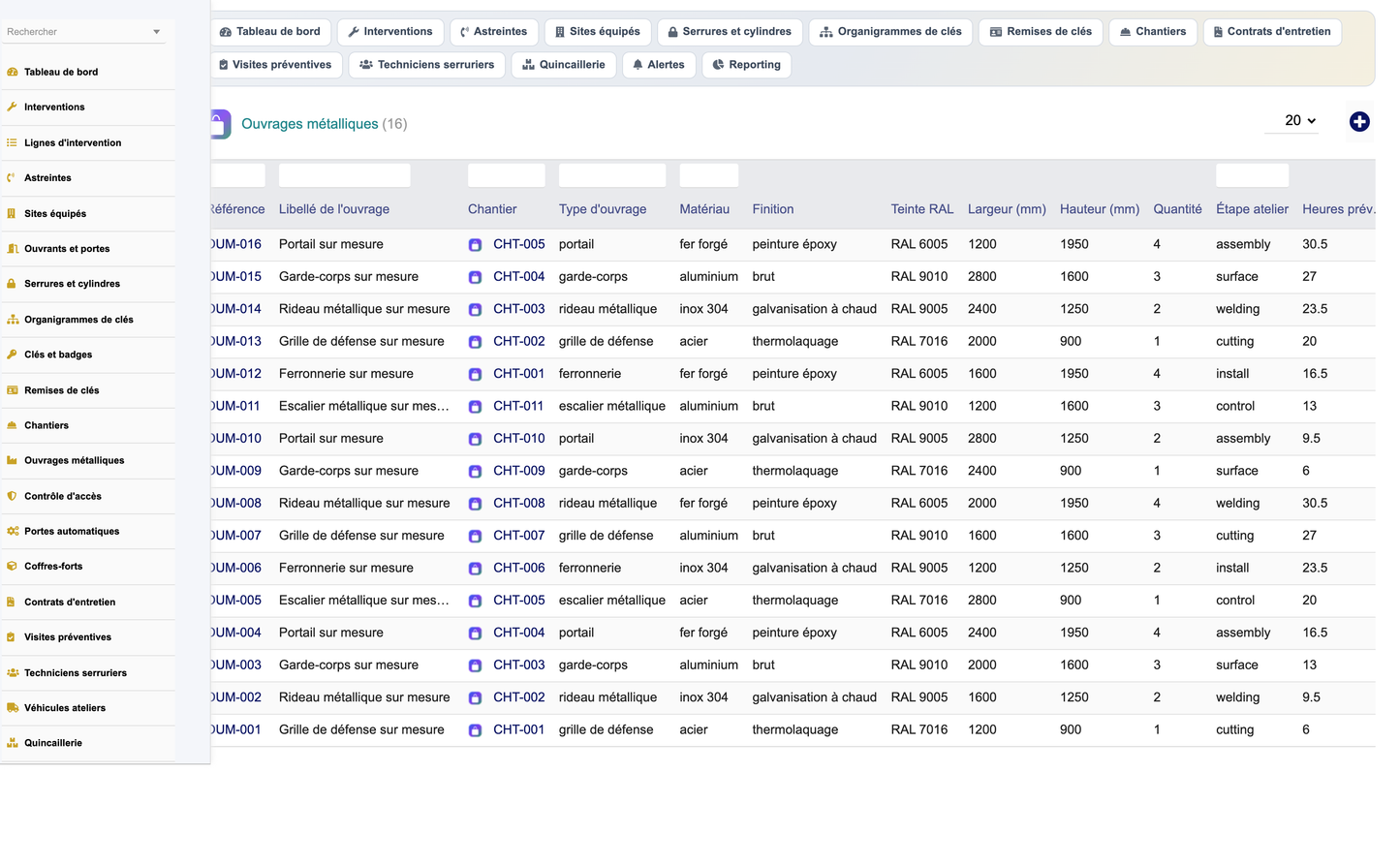This screenshot has height=866, width=1400.
Task: Click the door icon for Ouvrants et portes
Action: tap(12, 248)
